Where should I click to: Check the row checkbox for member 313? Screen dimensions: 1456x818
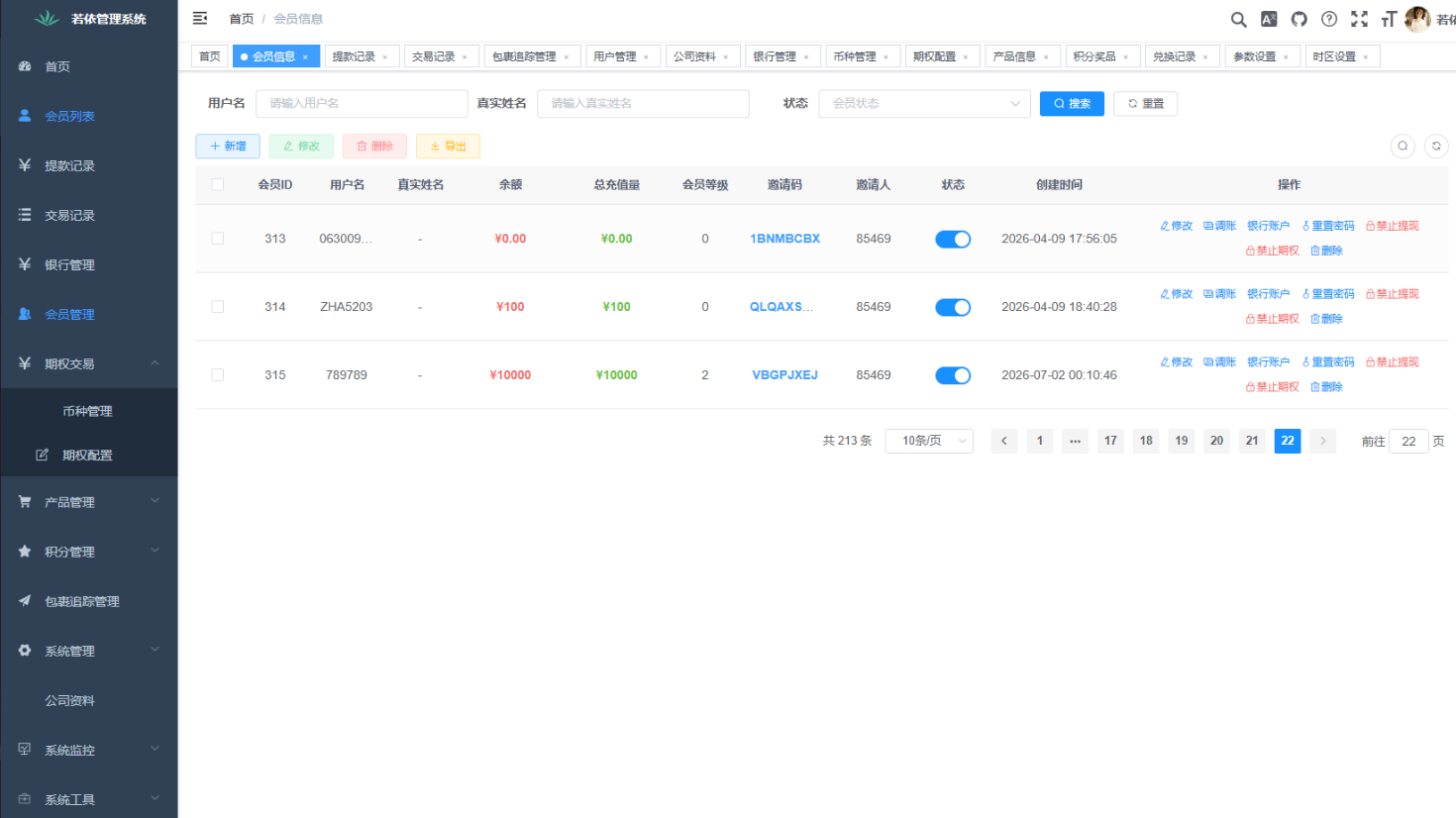tap(218, 239)
